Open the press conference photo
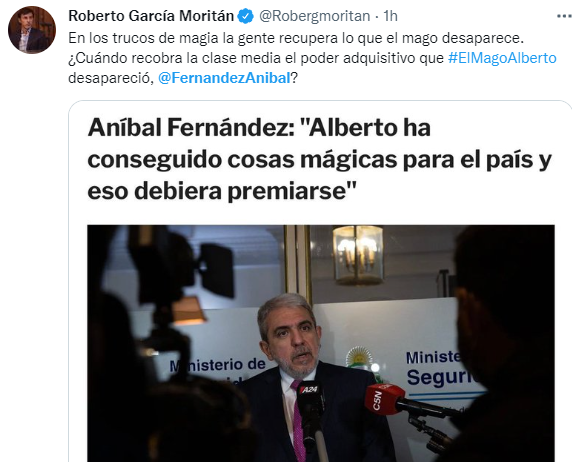 click(x=321, y=343)
